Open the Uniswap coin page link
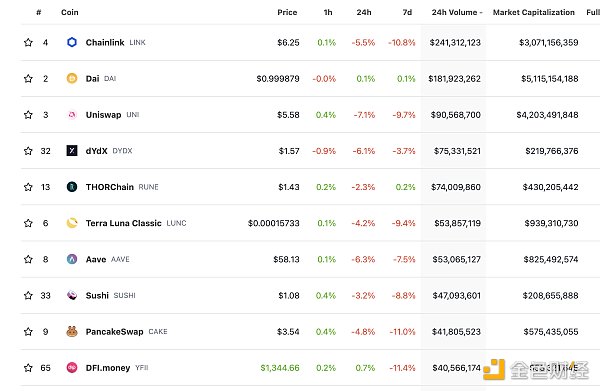600x391 pixels. click(103, 115)
